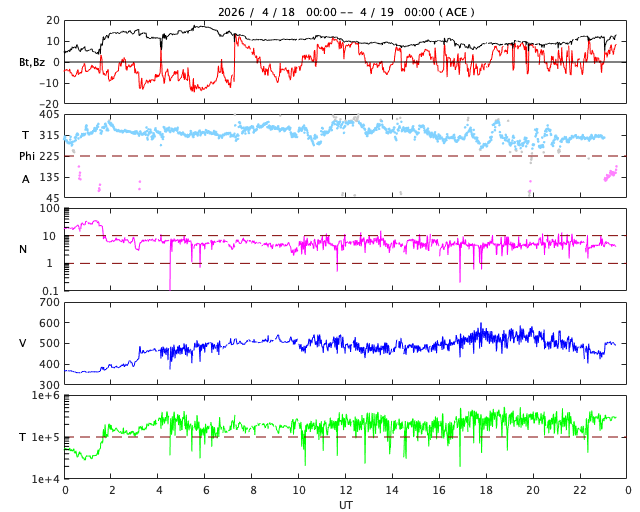Screen dimensions: 640x512
Task: Click the "UT" x-axis label
Action: (x=345, y=505)
